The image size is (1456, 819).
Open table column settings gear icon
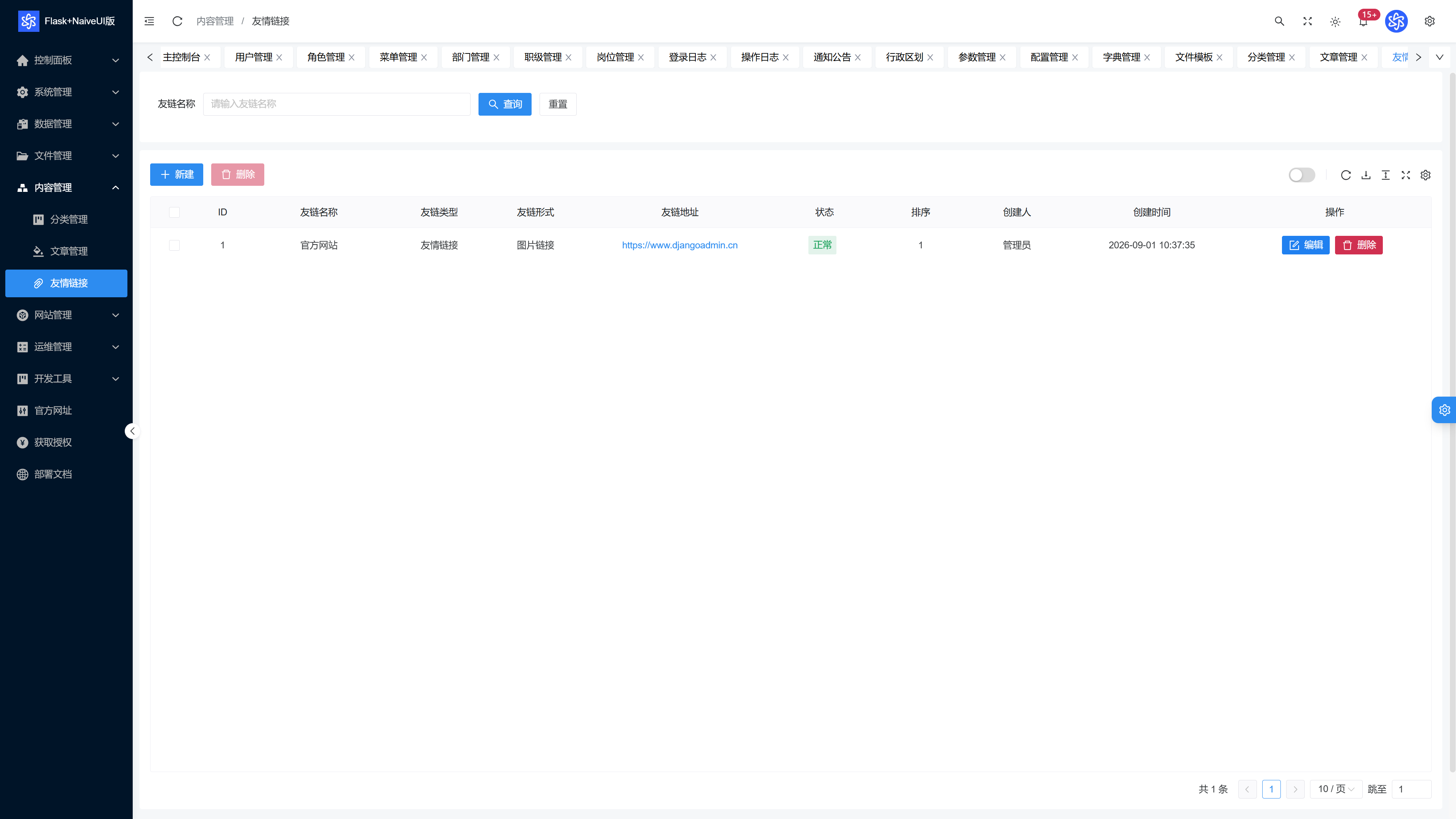[1426, 175]
